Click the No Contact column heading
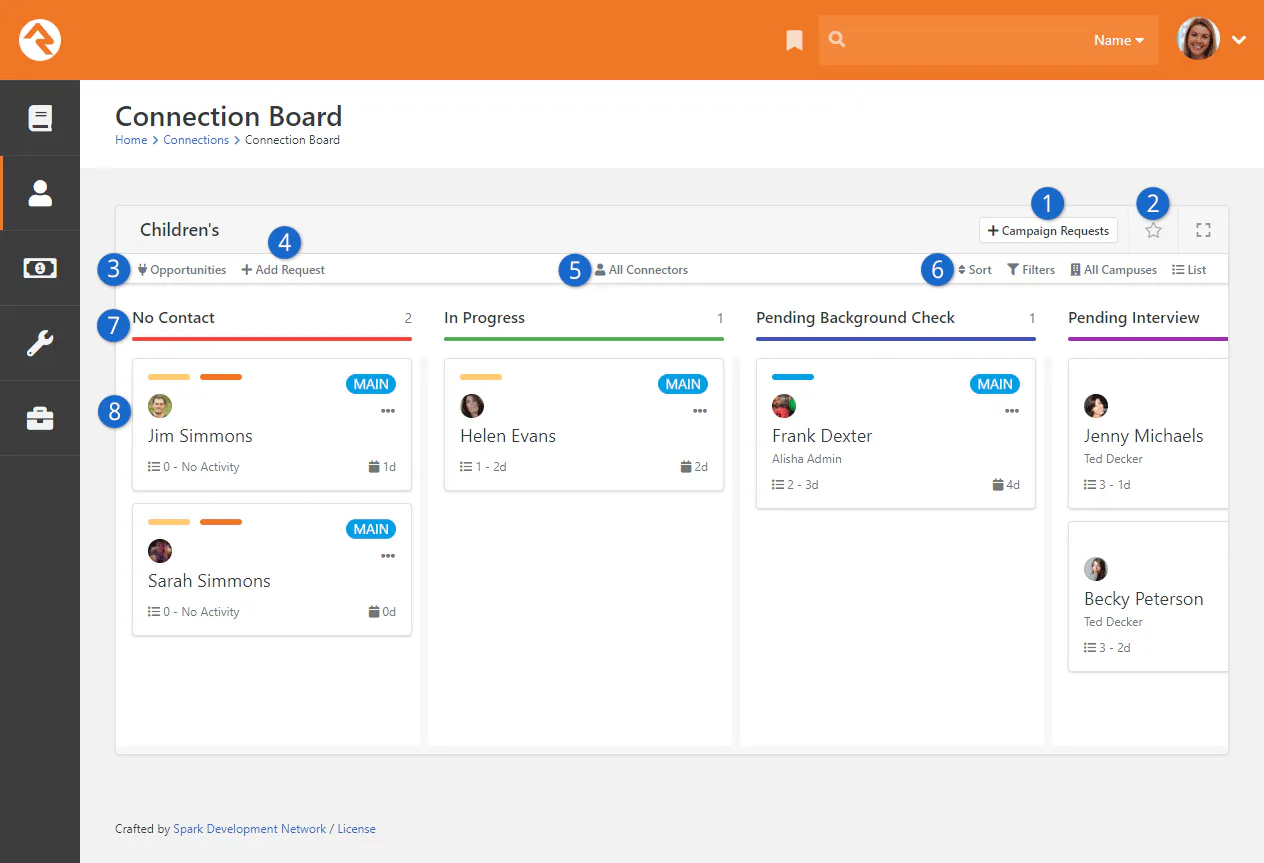 pos(174,318)
